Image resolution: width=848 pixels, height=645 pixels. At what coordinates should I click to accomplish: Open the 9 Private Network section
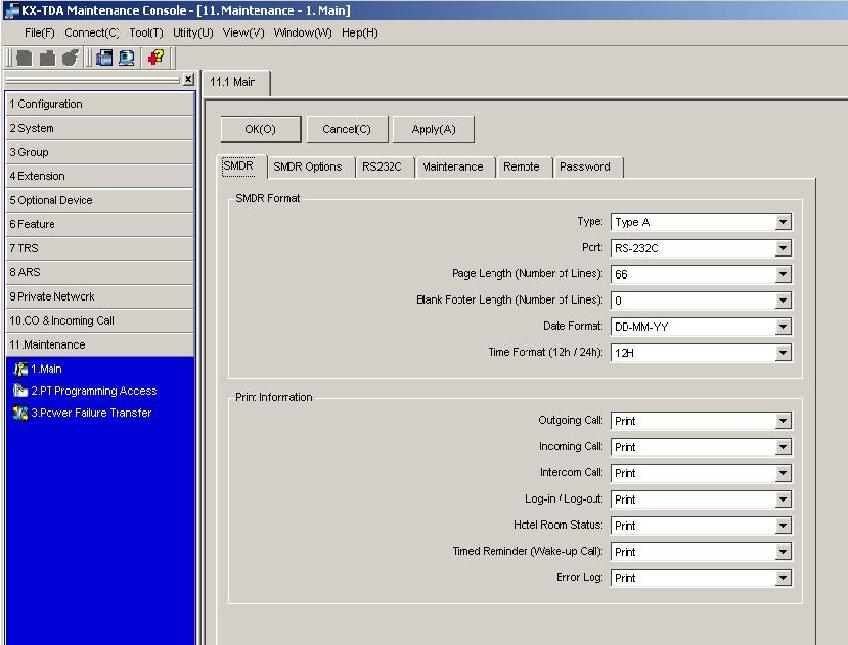pyautogui.click(x=100, y=296)
